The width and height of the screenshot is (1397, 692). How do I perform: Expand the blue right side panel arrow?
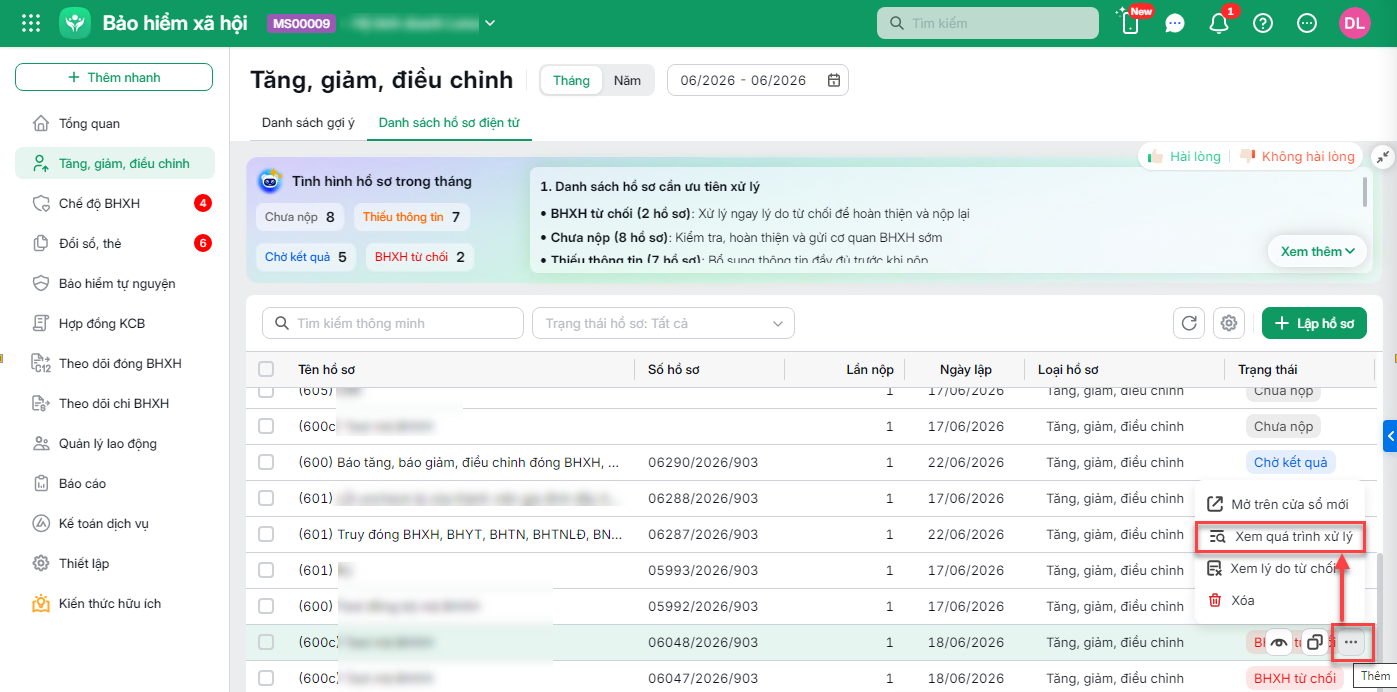pyautogui.click(x=1390, y=436)
